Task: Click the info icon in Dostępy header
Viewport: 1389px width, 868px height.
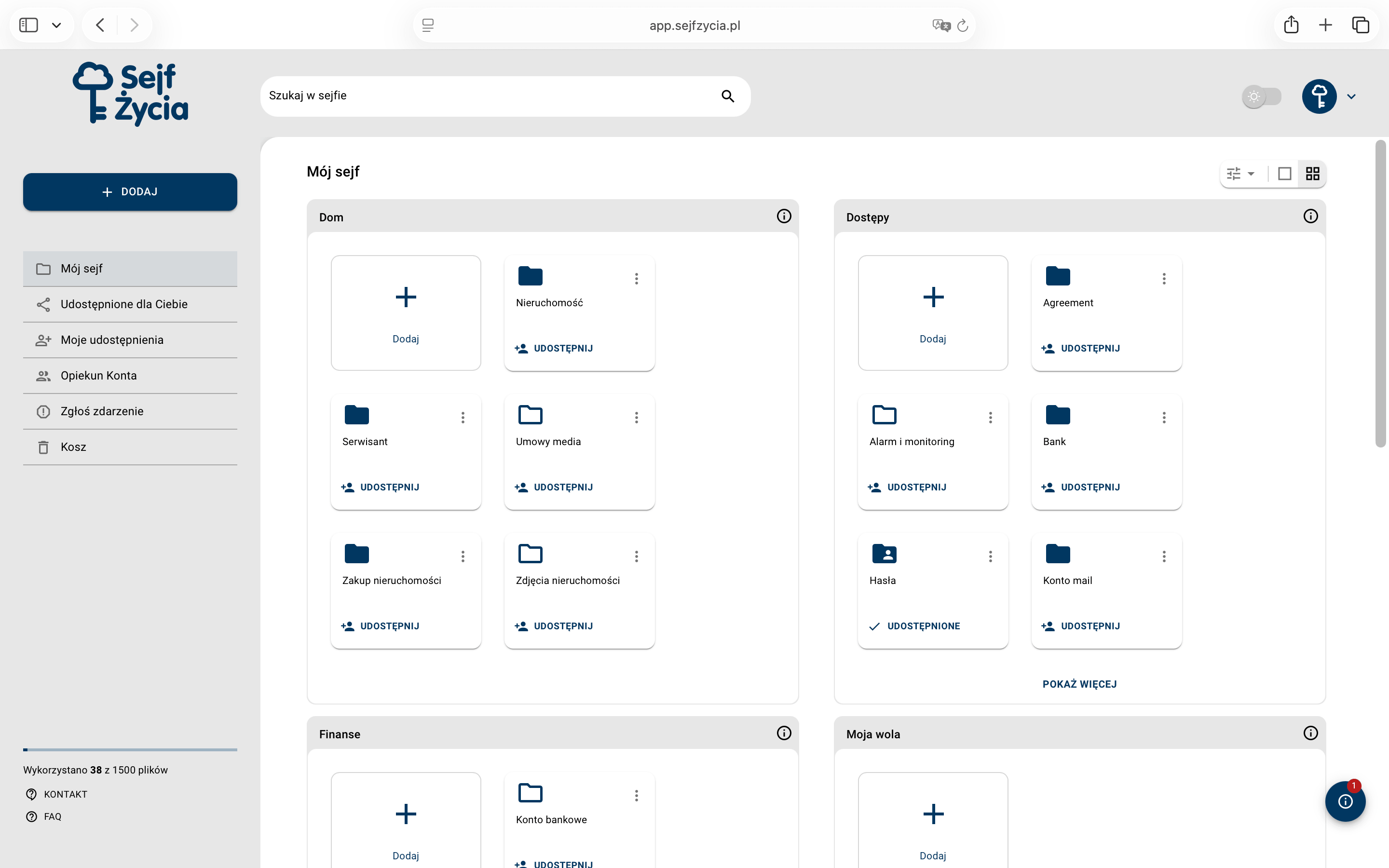Action: tap(1310, 217)
